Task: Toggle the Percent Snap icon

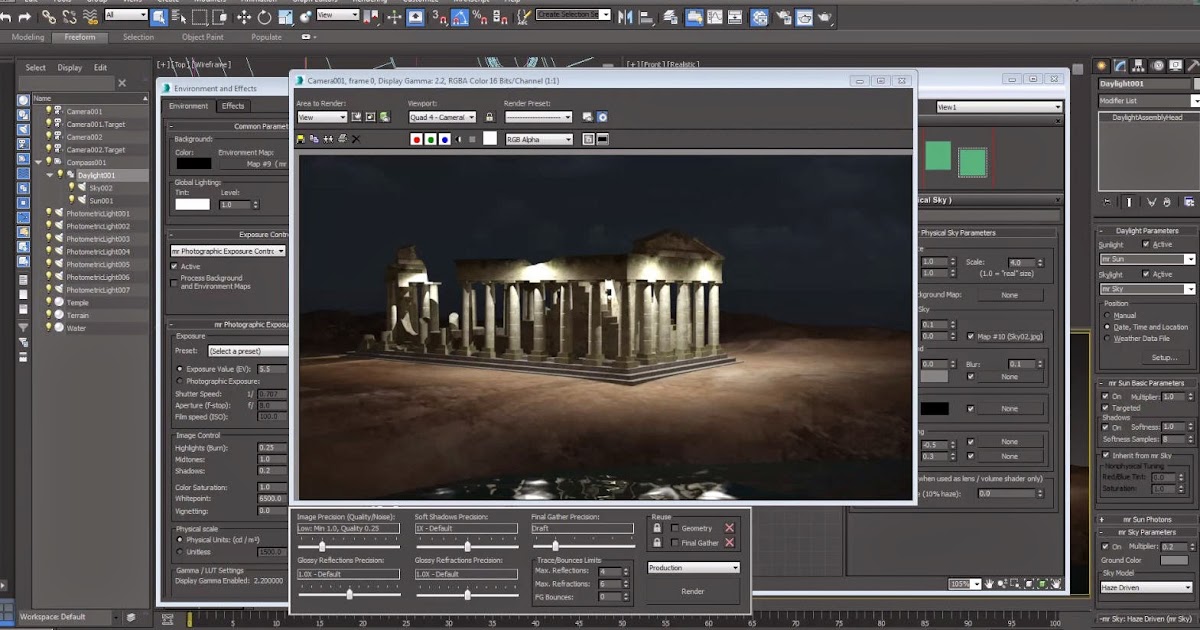Action: (479, 17)
